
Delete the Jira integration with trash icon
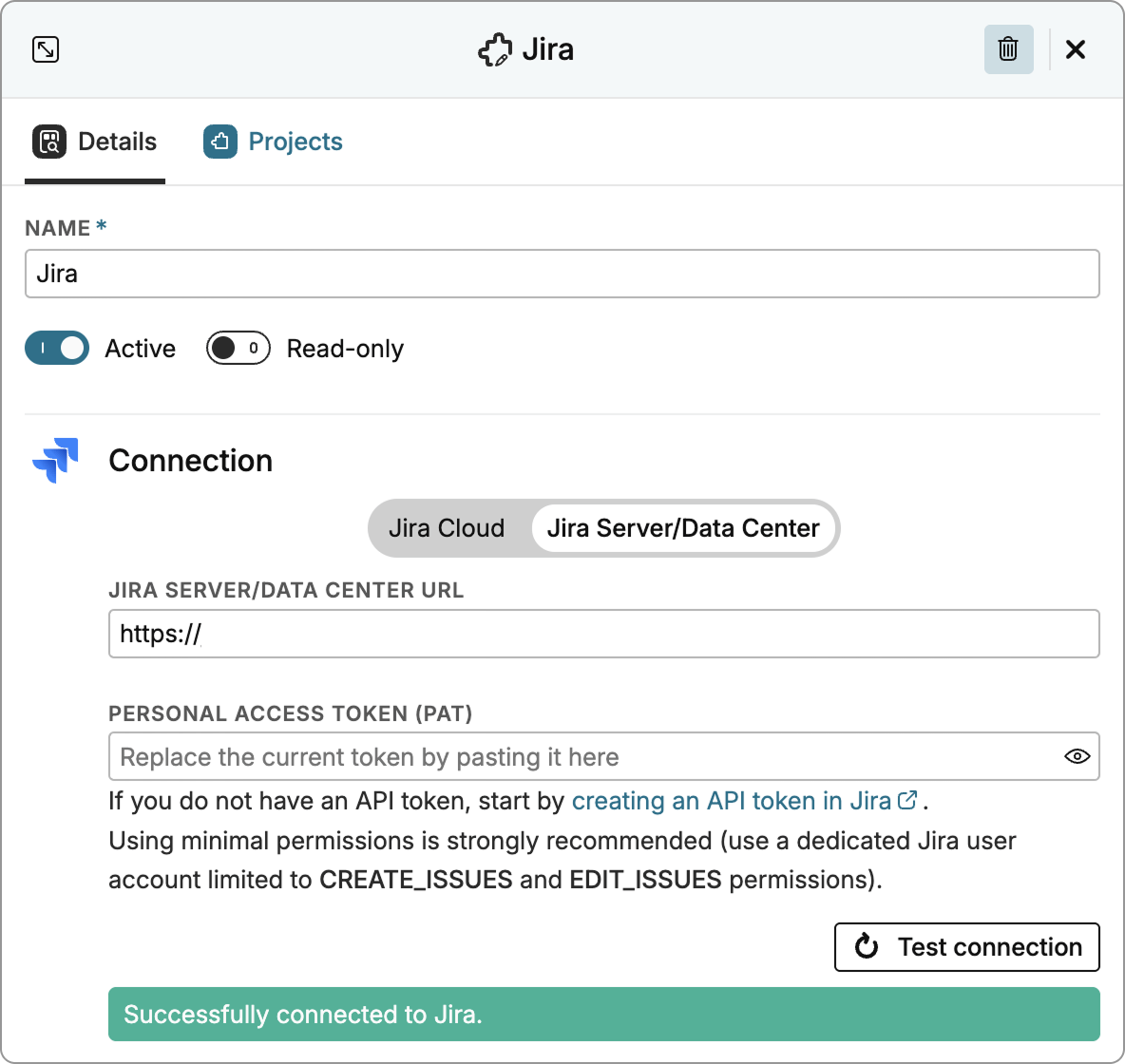click(1008, 49)
